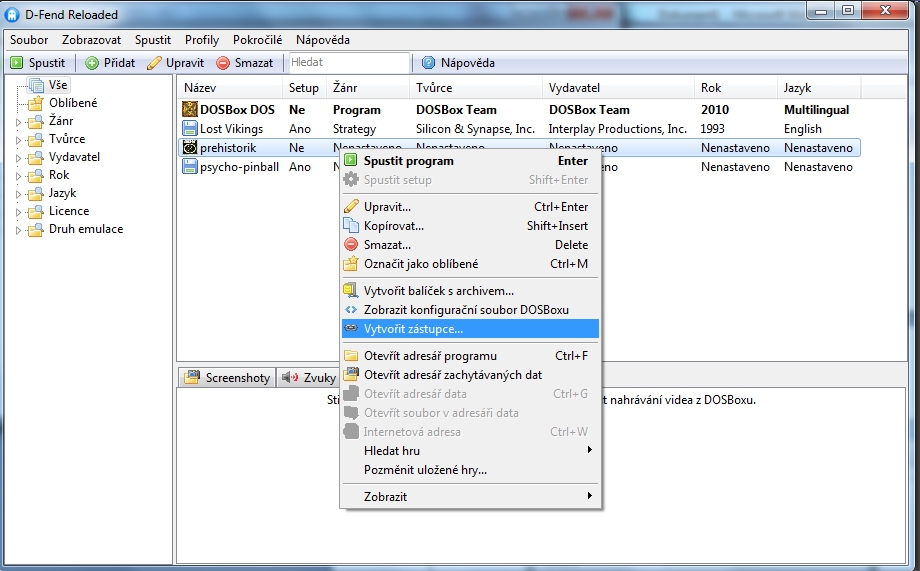
Task: Click the Upravit pencil toolbar icon
Action: (x=154, y=63)
